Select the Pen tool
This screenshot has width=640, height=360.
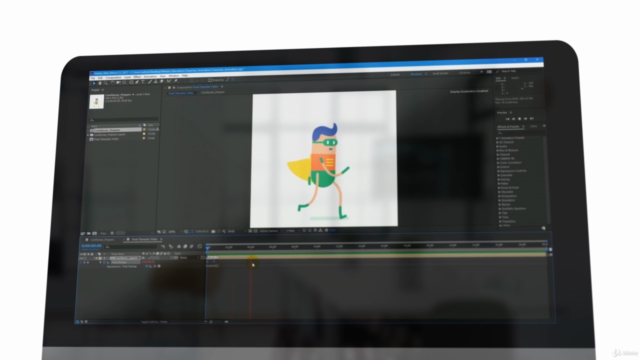(137, 82)
